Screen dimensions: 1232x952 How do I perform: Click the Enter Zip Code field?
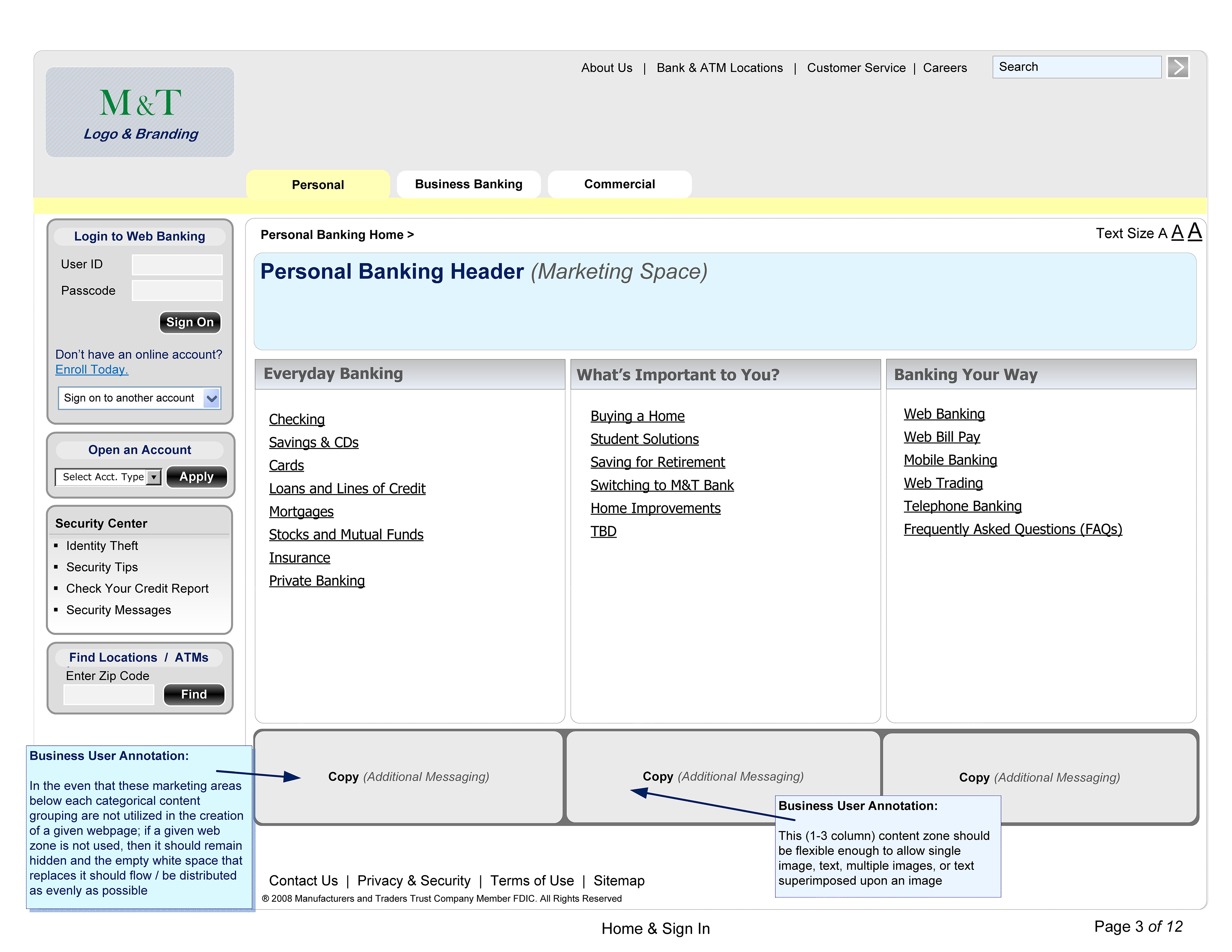108,695
